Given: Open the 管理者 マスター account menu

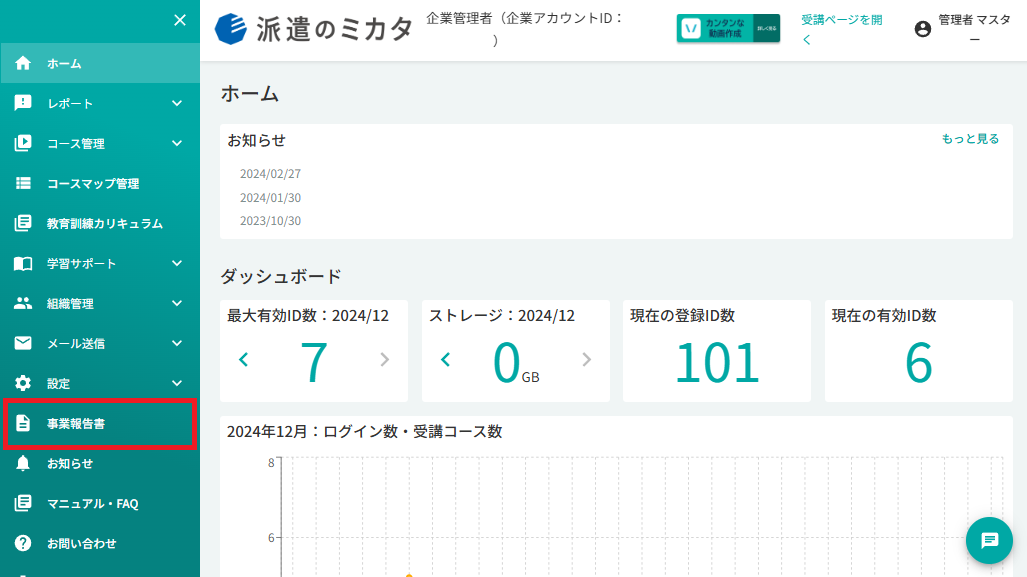Looking at the screenshot, I should tap(963, 29).
